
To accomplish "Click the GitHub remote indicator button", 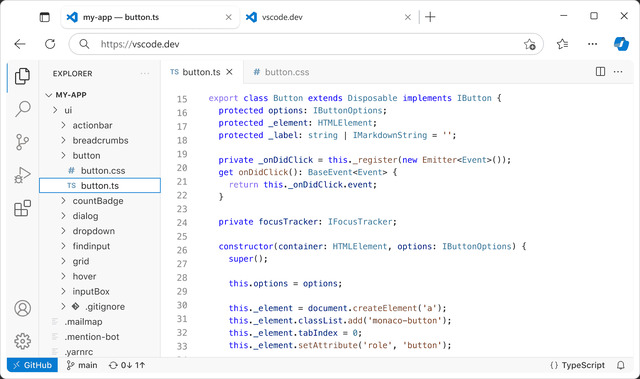I will (x=32, y=365).
